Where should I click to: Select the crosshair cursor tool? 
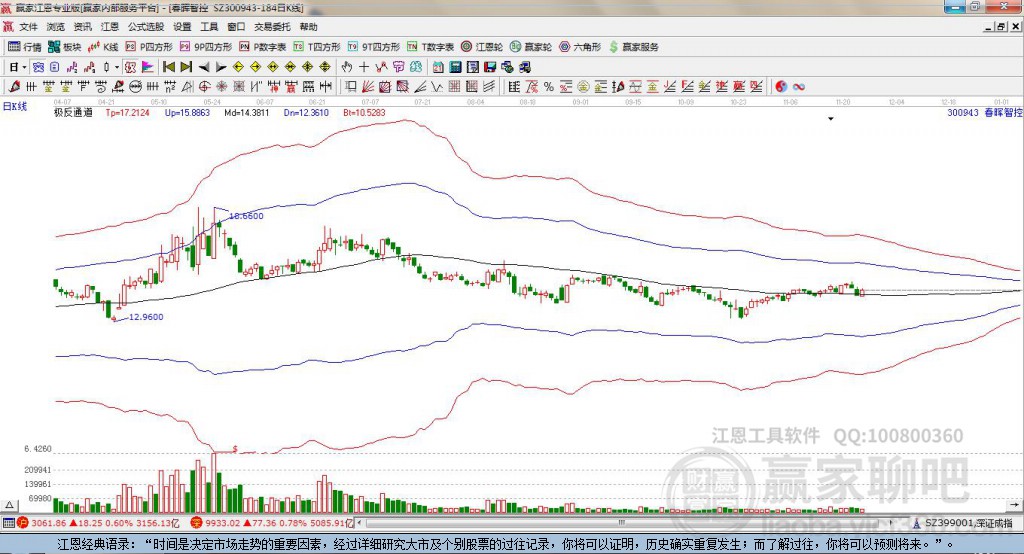[364, 67]
